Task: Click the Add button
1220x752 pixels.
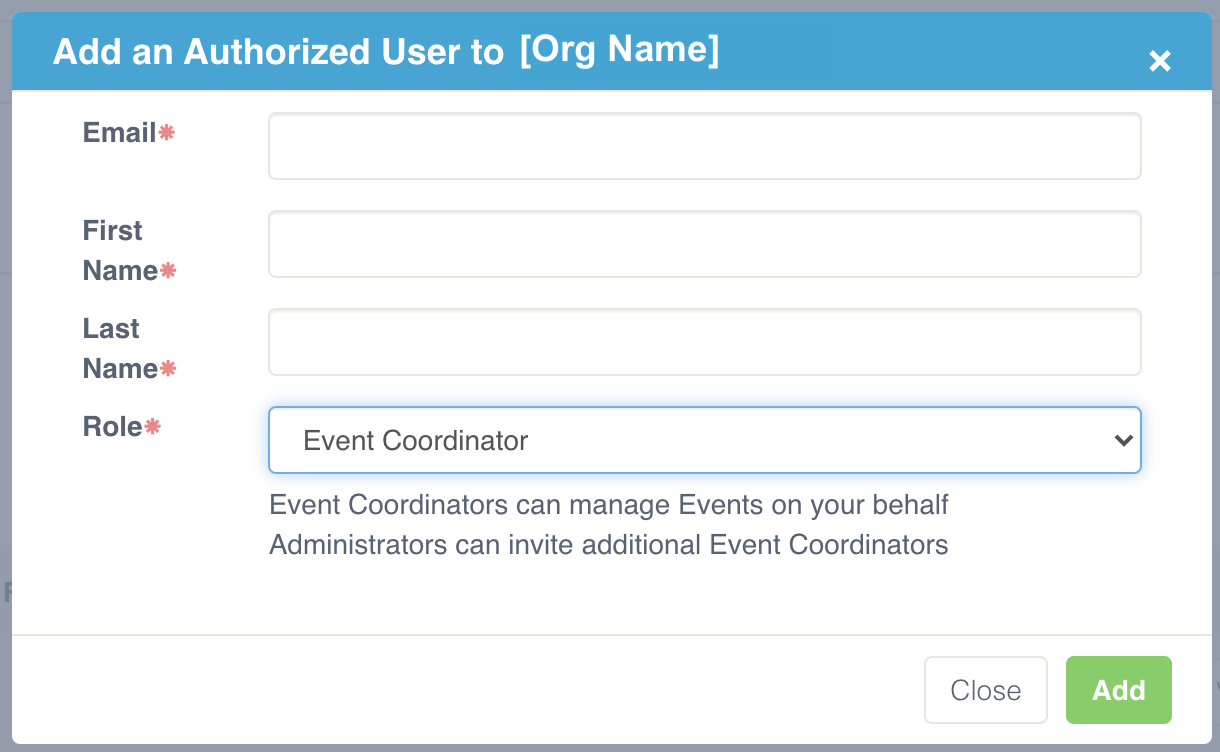Action: (1119, 690)
